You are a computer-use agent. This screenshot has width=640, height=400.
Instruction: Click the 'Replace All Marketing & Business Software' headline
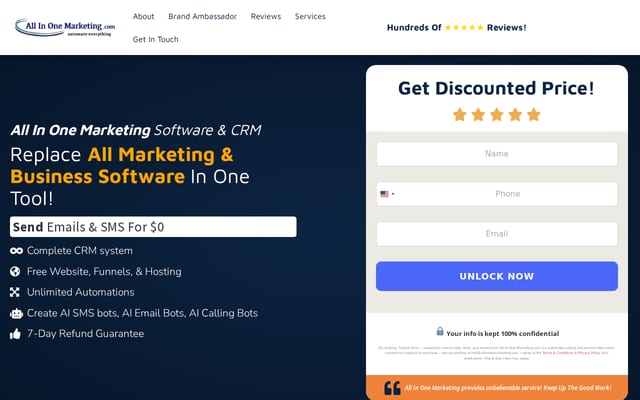(129, 176)
